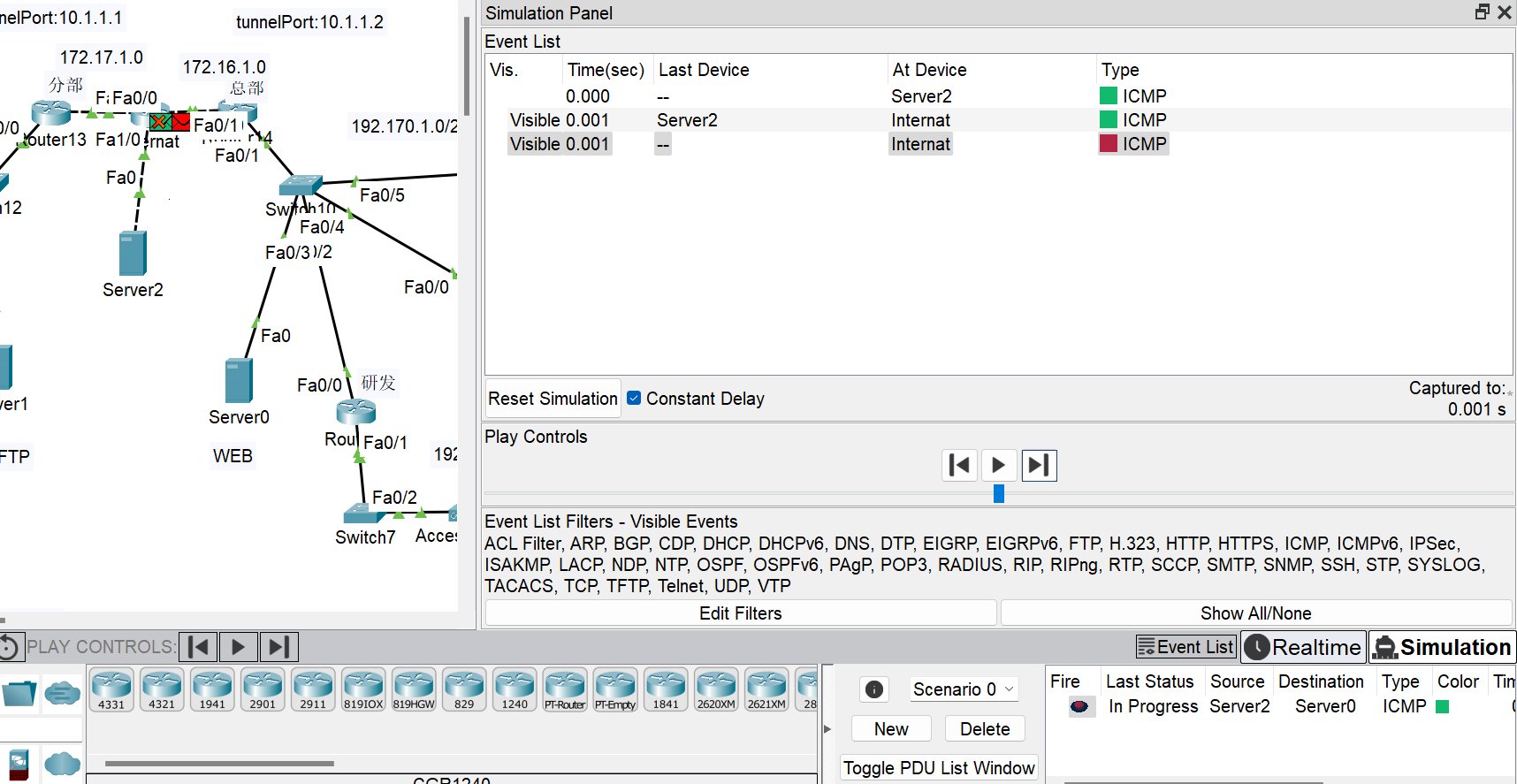Viewport: 1517px width, 784px height.
Task: Toggle the Event List panel button
Action: pos(1185,647)
